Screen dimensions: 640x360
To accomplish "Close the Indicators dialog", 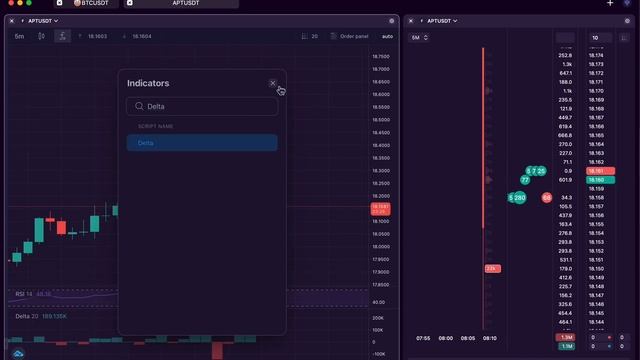I will pyautogui.click(x=273, y=83).
